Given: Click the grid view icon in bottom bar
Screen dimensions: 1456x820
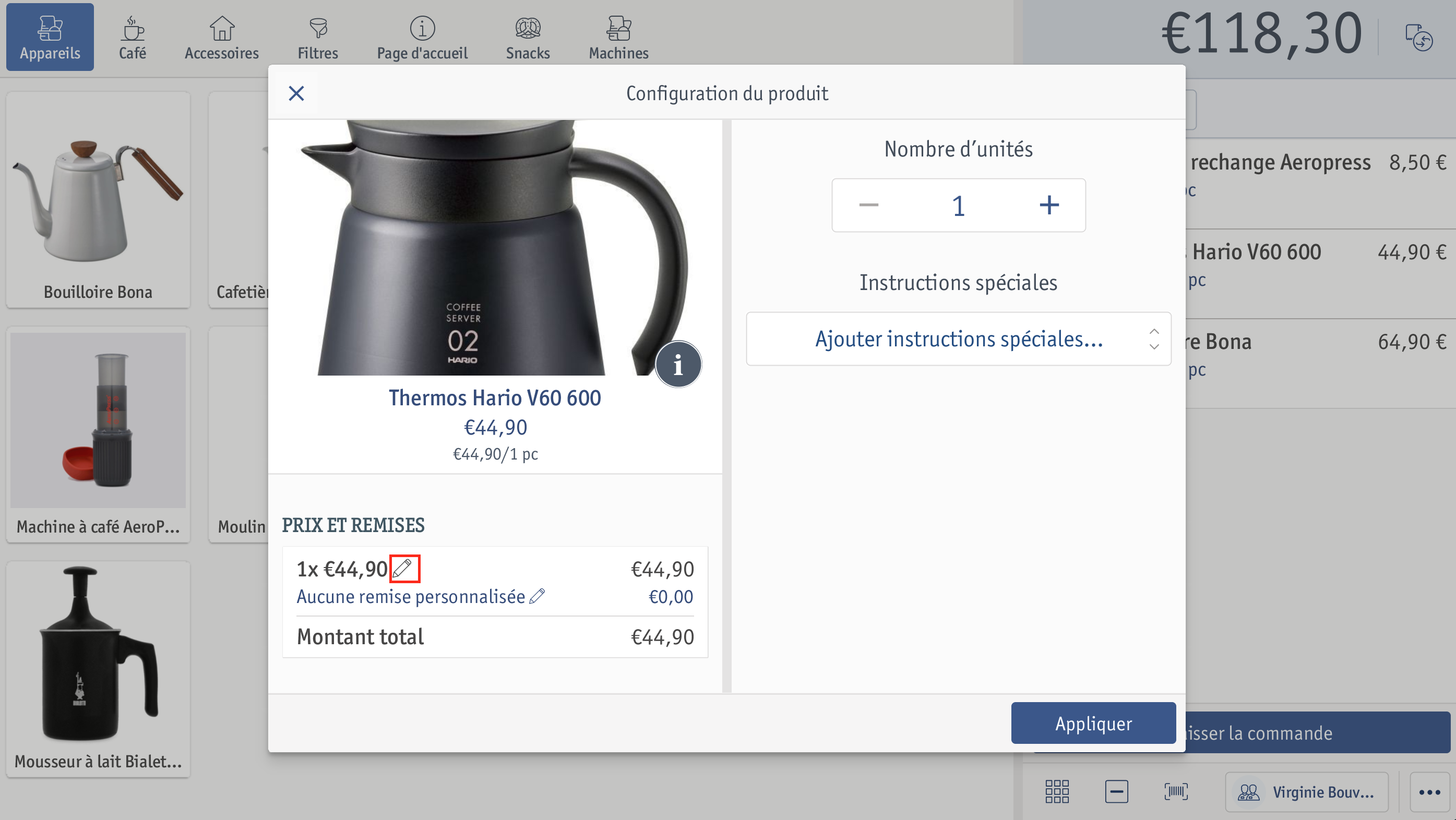Looking at the screenshot, I should coord(1057,792).
